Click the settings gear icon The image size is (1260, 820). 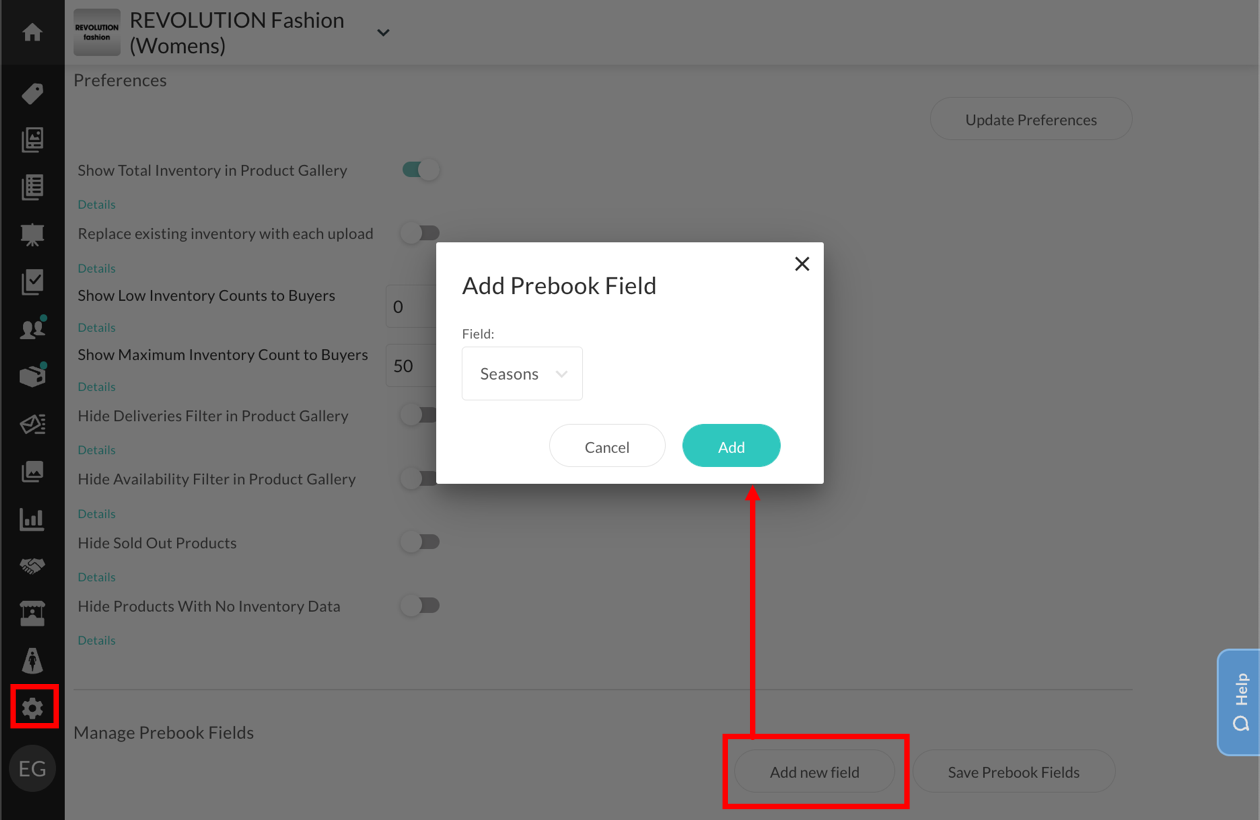point(32,708)
